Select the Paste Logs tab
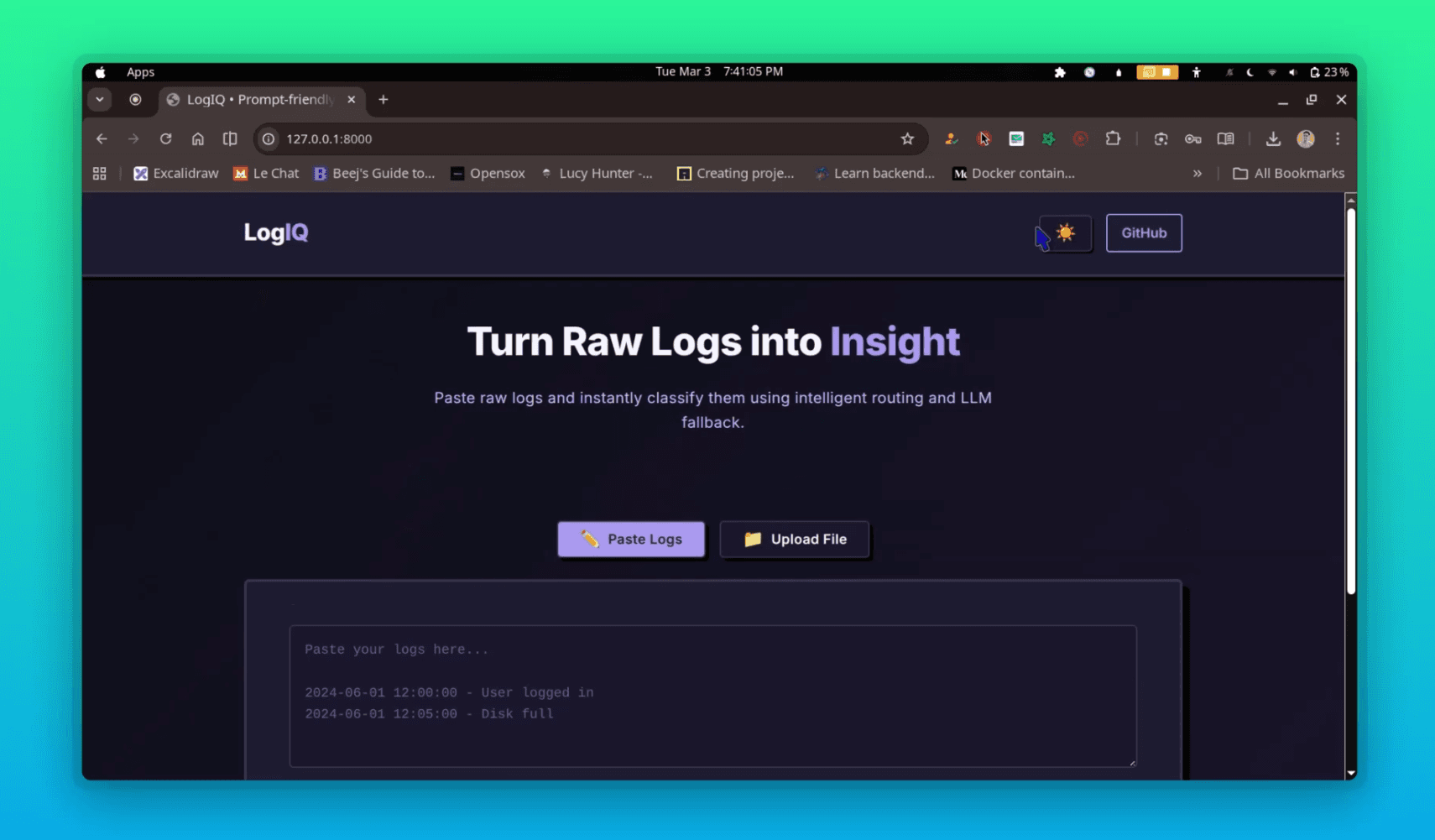The width and height of the screenshot is (1435, 840). [x=631, y=539]
